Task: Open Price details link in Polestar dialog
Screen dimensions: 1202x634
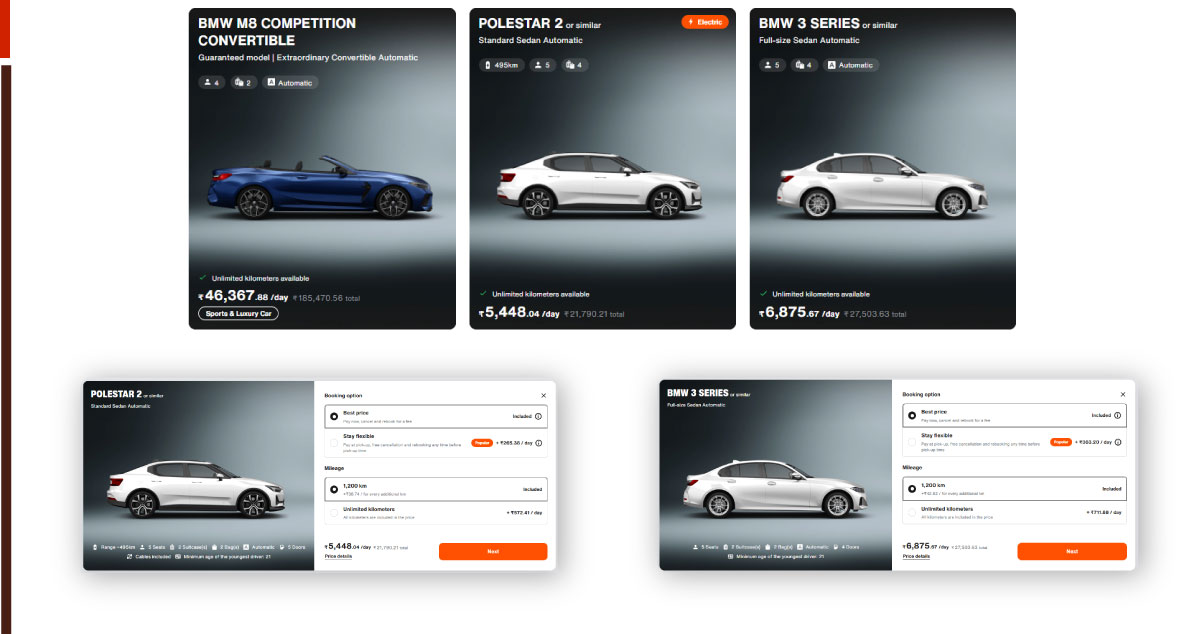Action: tap(338, 556)
